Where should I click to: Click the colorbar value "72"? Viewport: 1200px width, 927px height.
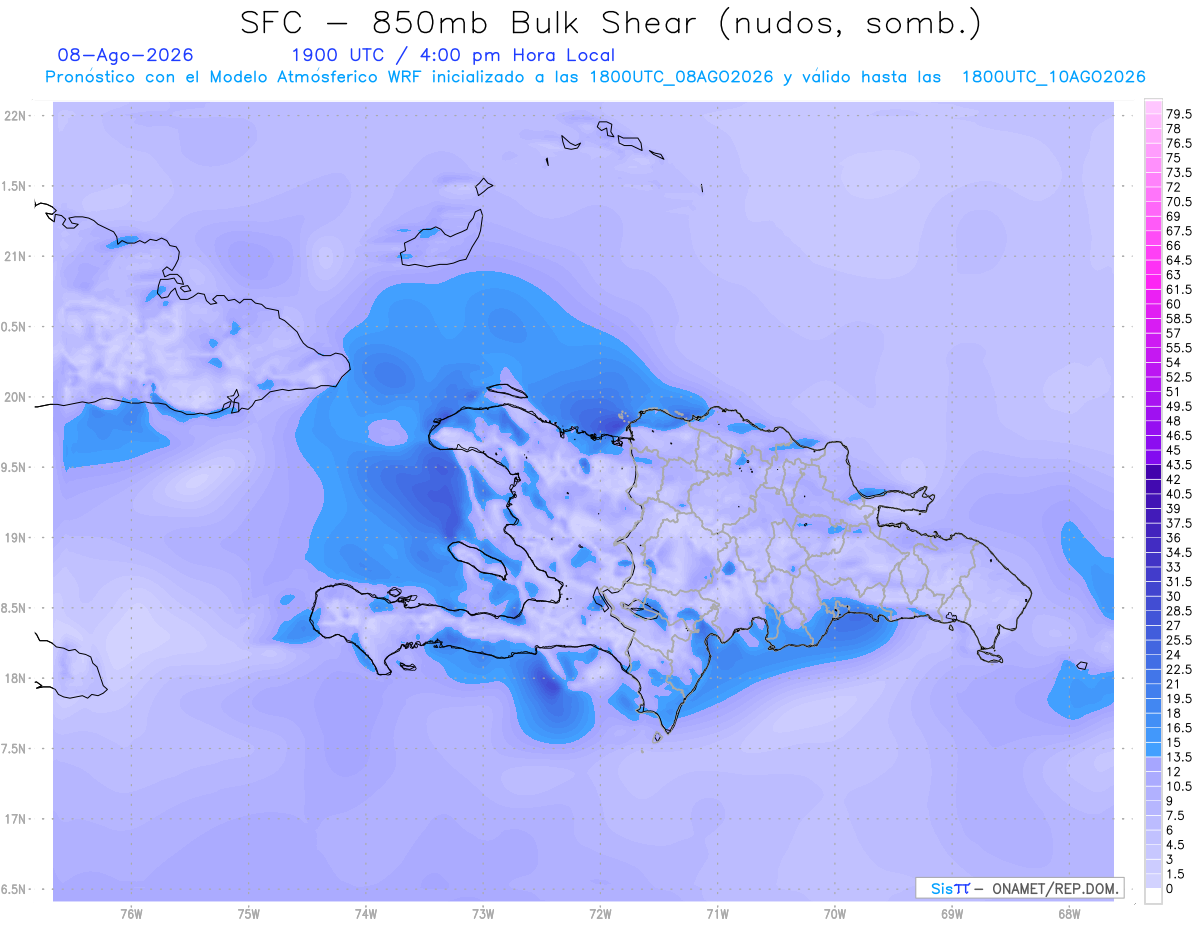[1174, 187]
